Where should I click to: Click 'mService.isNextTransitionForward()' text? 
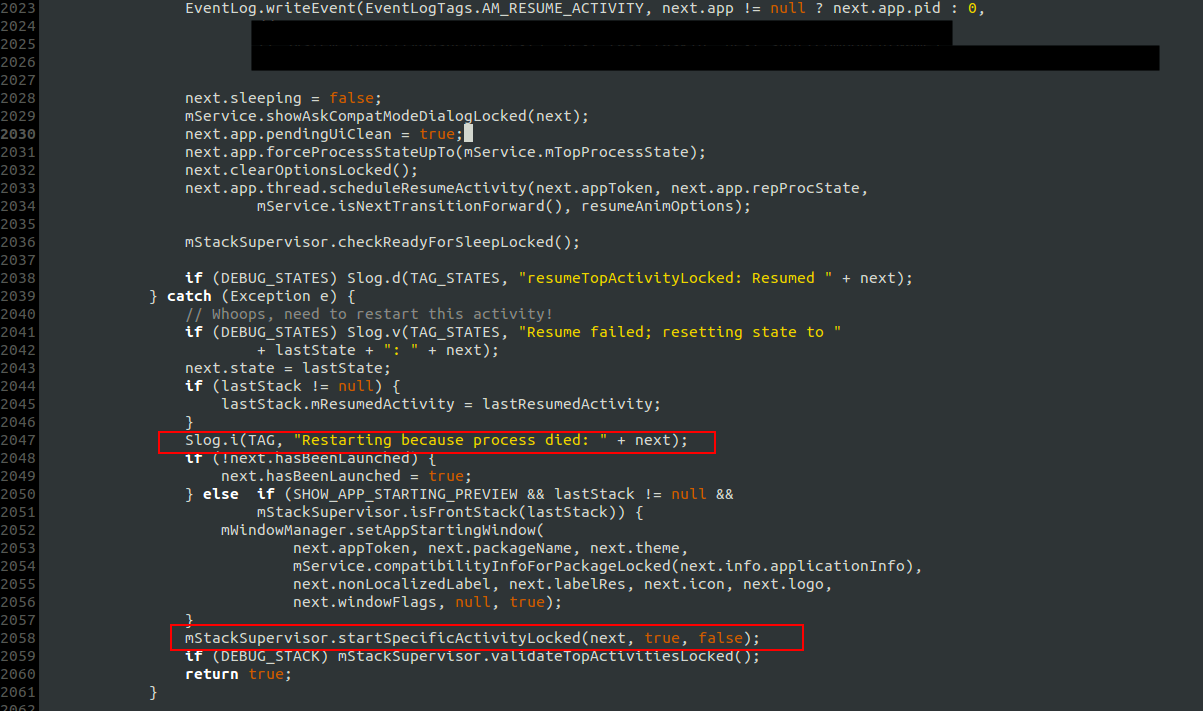coord(410,206)
